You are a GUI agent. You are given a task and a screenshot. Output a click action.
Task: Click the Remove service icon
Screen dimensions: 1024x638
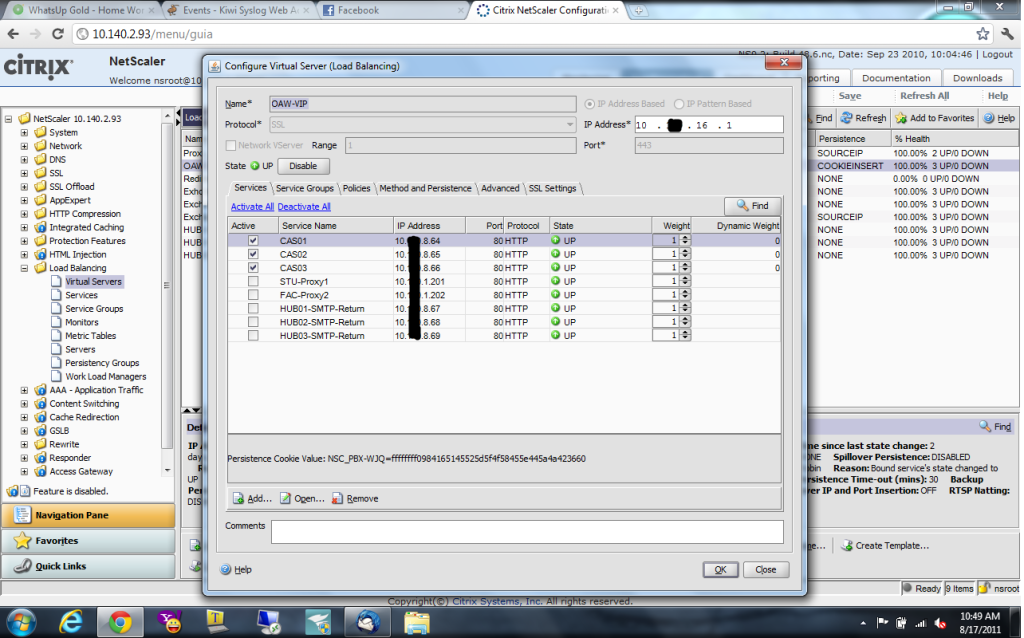coord(337,498)
